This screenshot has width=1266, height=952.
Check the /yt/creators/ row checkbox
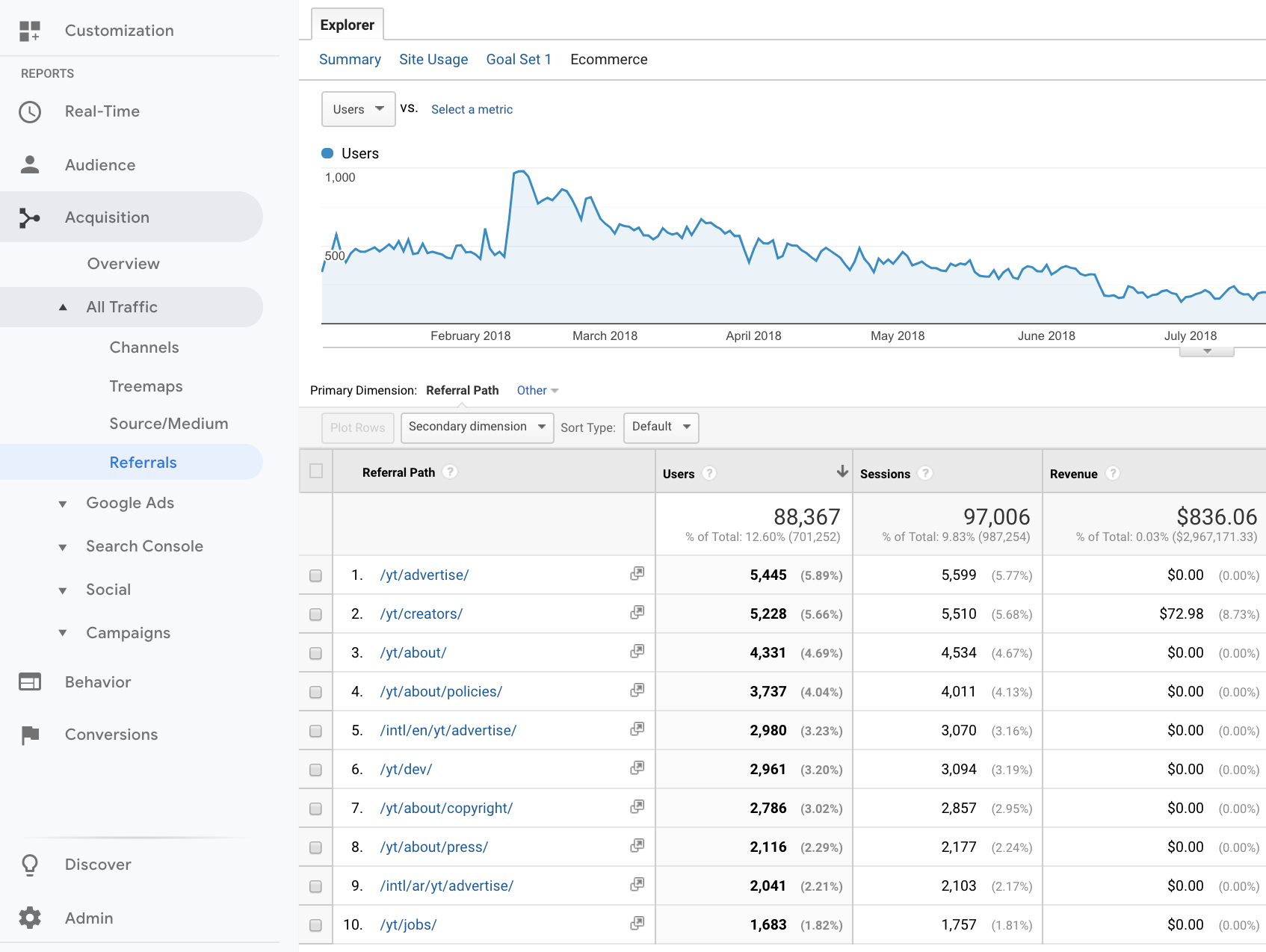coord(315,614)
